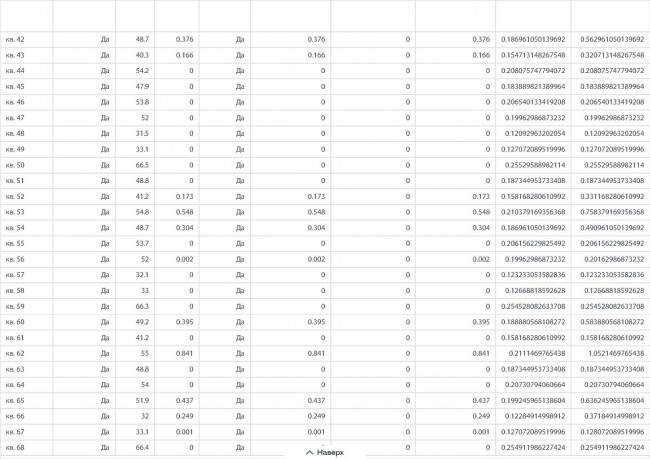Select the row label кв. 58

[x=15, y=291]
